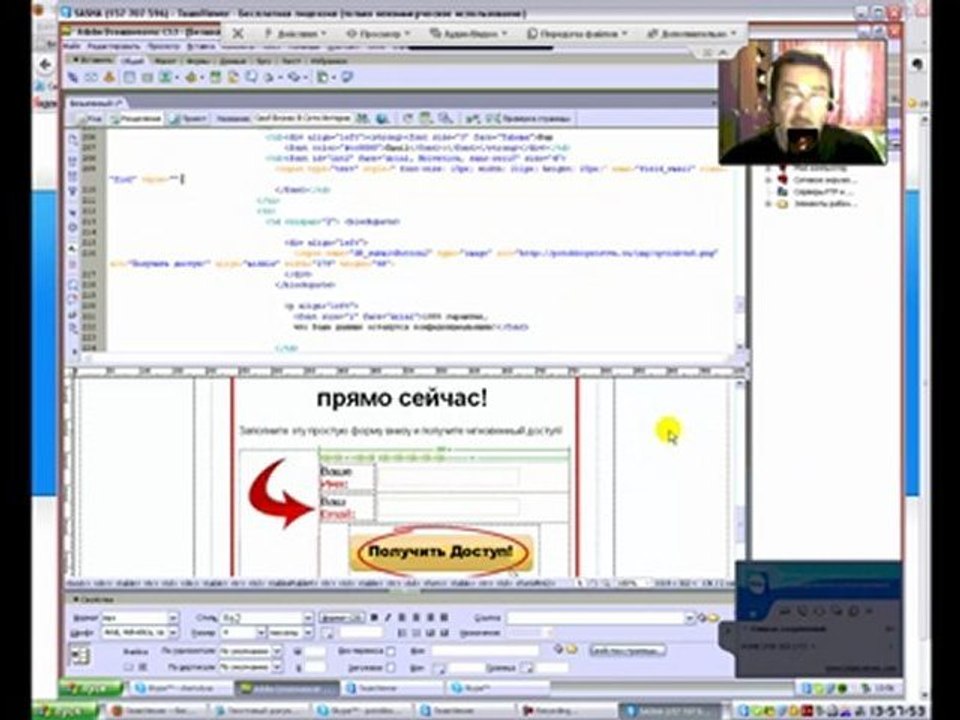Align text right in Properties
This screenshot has height=720, width=960.
pyautogui.click(x=430, y=618)
